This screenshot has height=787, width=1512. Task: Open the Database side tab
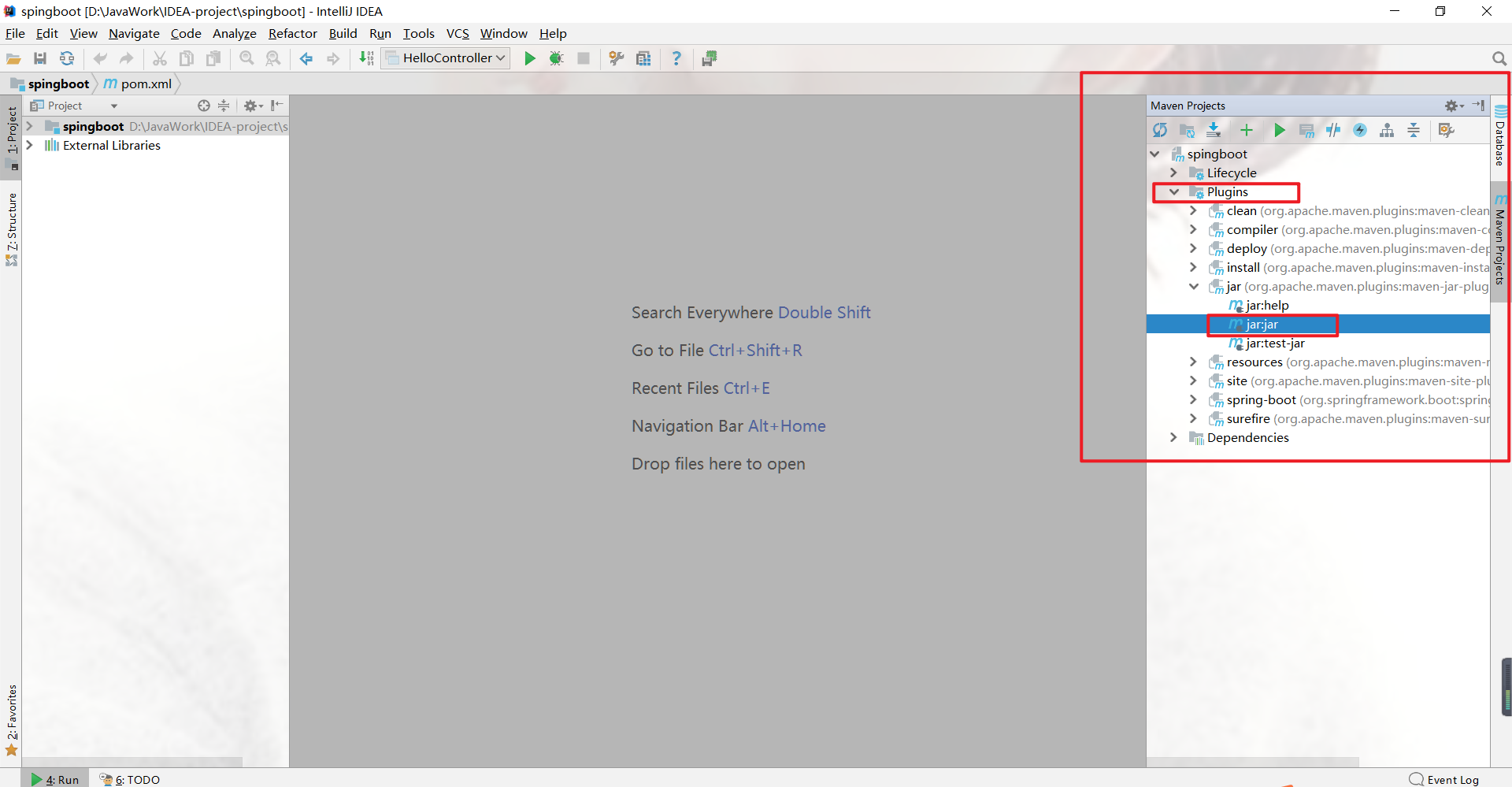(1500, 135)
